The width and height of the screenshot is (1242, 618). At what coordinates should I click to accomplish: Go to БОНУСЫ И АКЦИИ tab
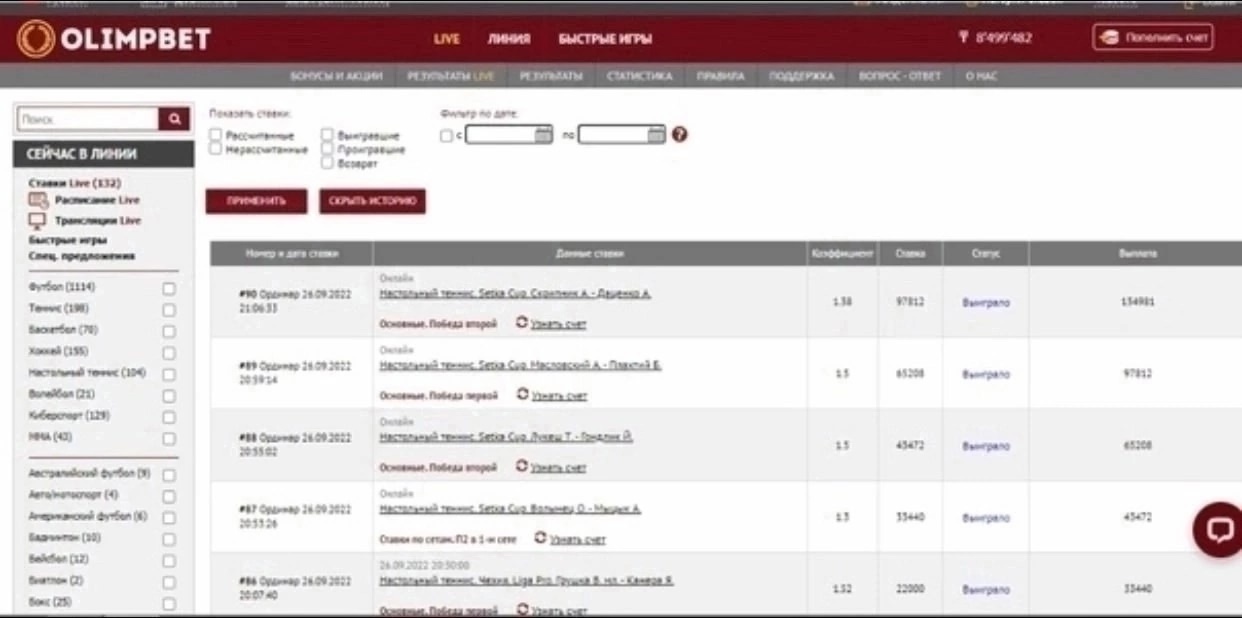pos(336,76)
